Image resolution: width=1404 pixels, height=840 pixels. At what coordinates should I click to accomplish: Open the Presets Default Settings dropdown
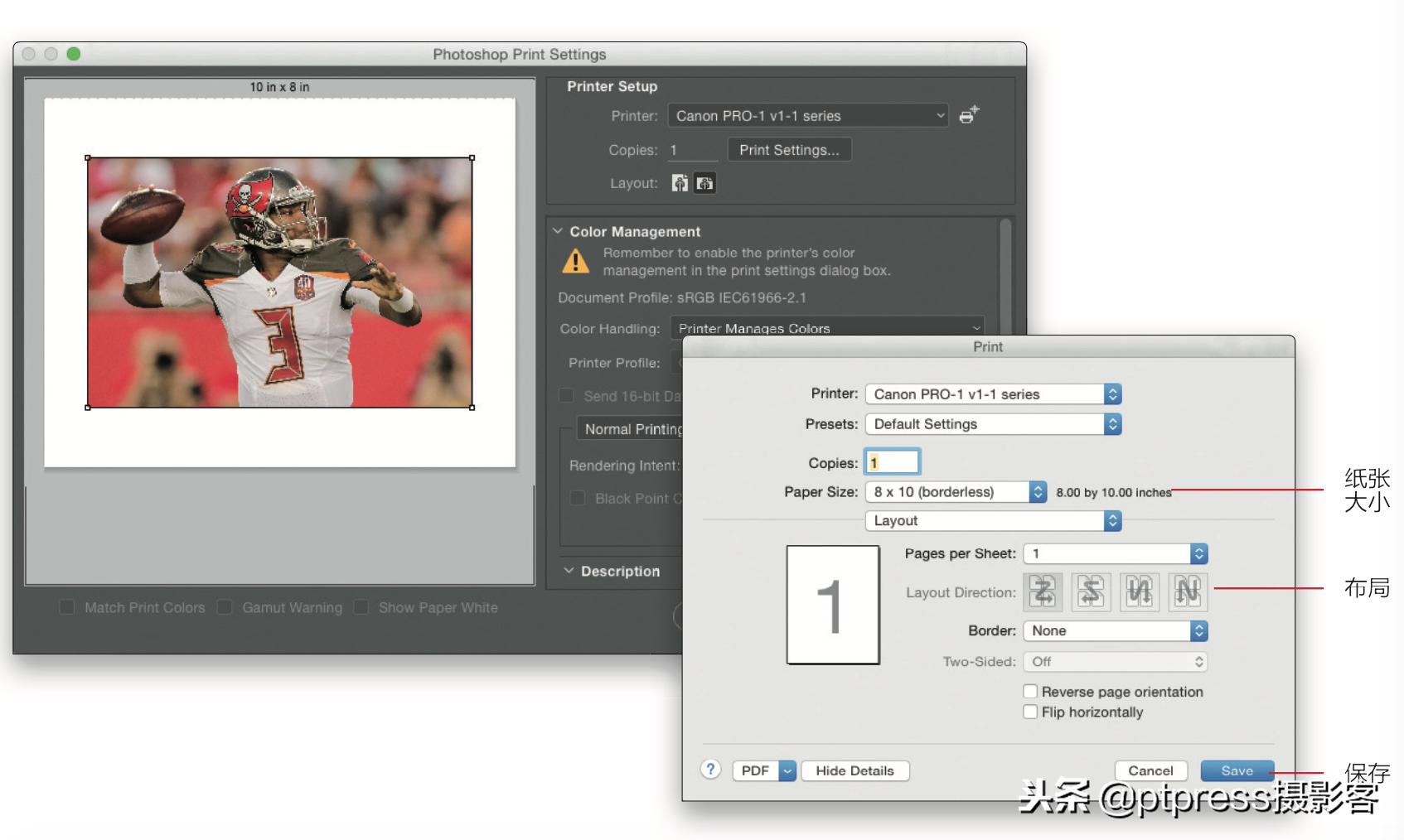(992, 424)
